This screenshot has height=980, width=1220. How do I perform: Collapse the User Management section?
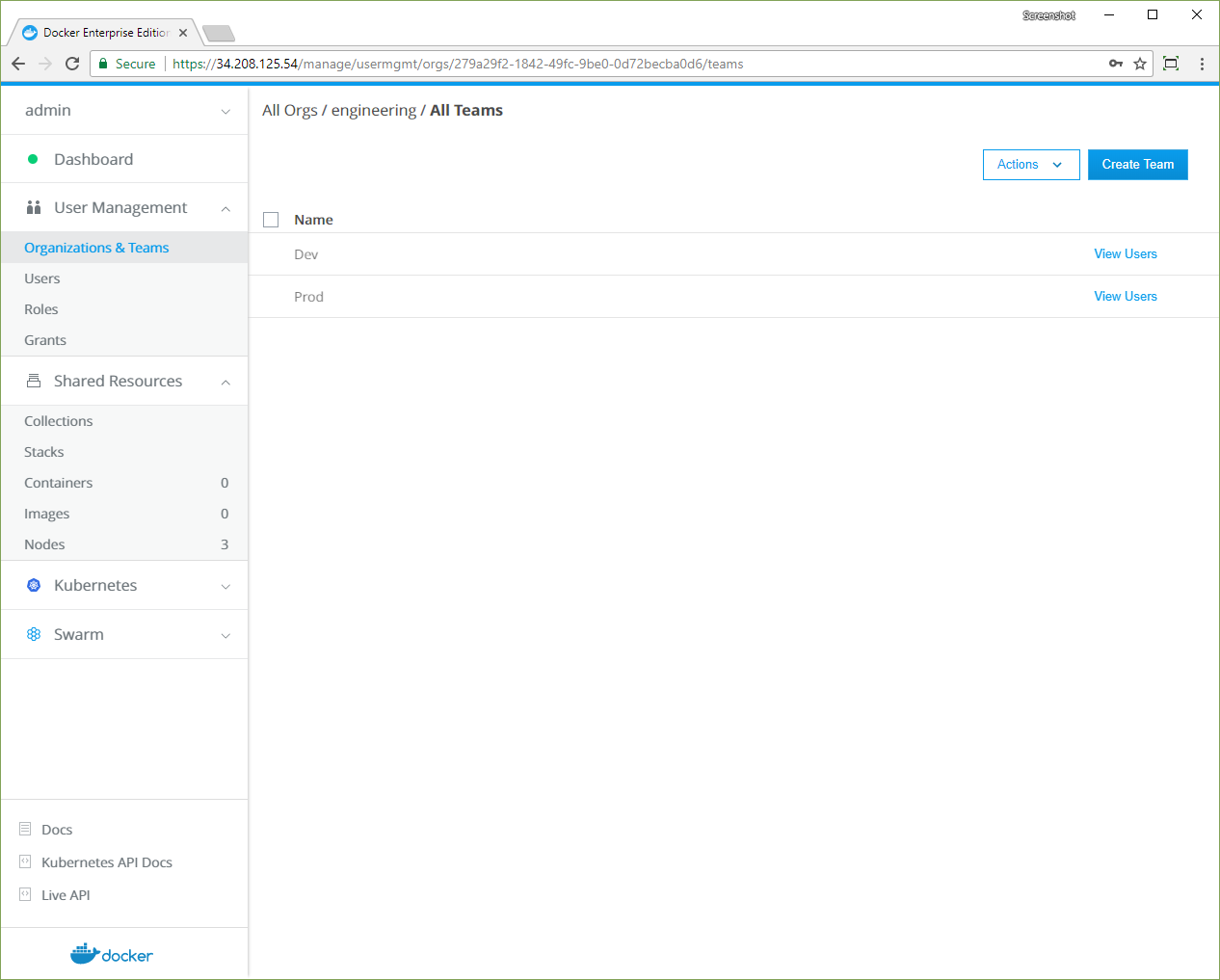click(x=225, y=209)
